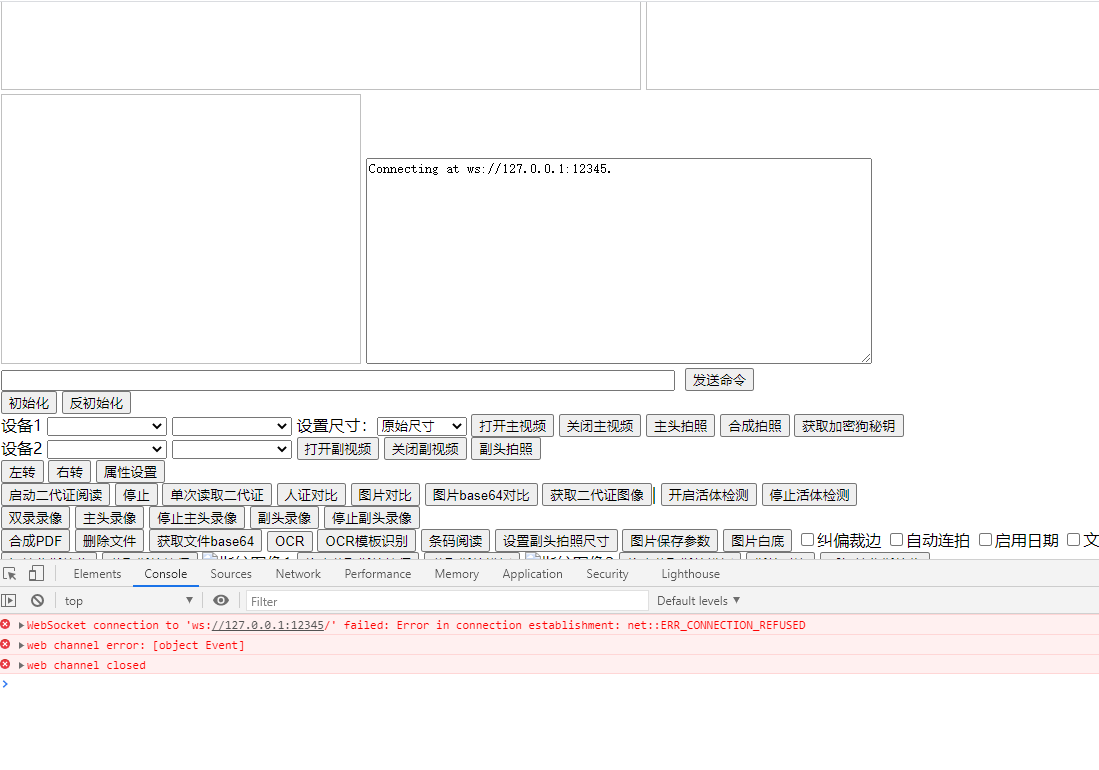Image resolution: width=1099 pixels, height=770 pixels.
Task: Clear the console using the clear icon
Action: [38, 600]
